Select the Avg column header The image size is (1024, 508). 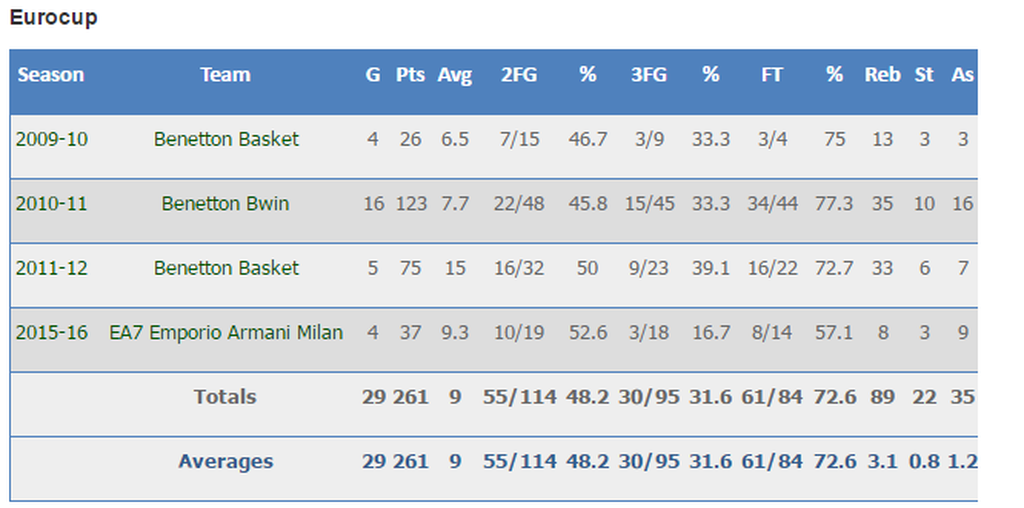(x=455, y=75)
